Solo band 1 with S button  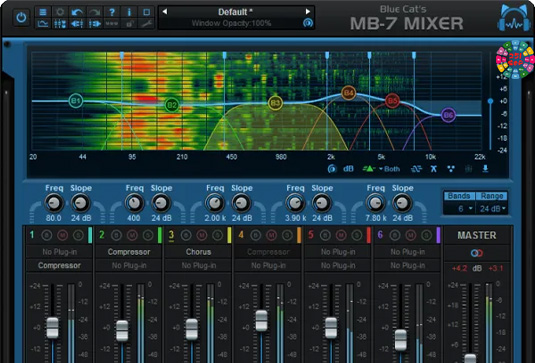coord(78,235)
